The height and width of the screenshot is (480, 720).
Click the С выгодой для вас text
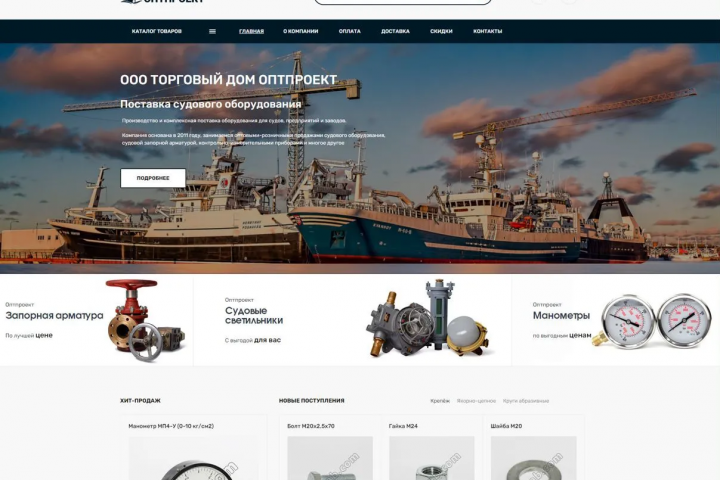coord(253,340)
